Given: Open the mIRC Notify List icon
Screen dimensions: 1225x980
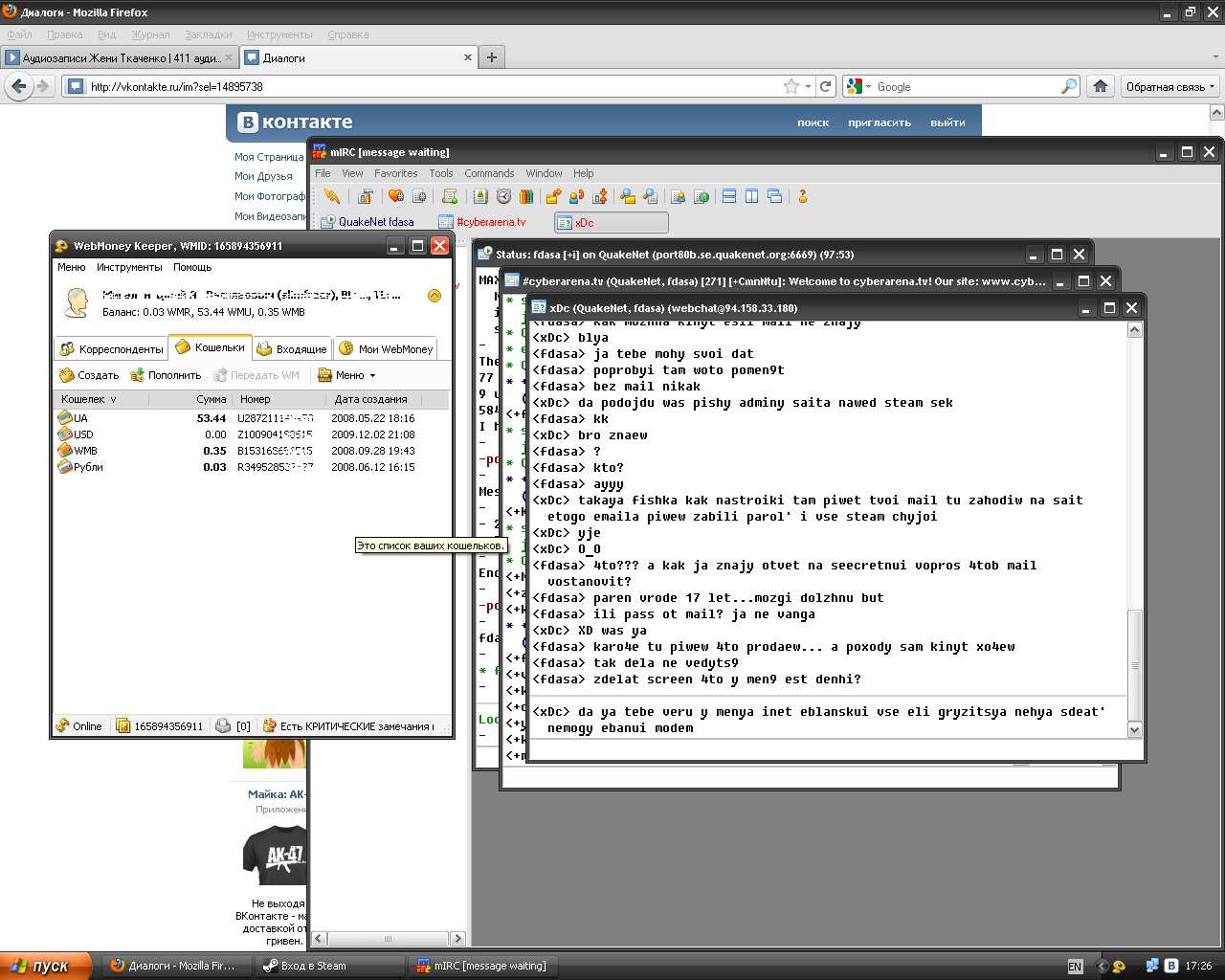Looking at the screenshot, I should coord(679,196).
